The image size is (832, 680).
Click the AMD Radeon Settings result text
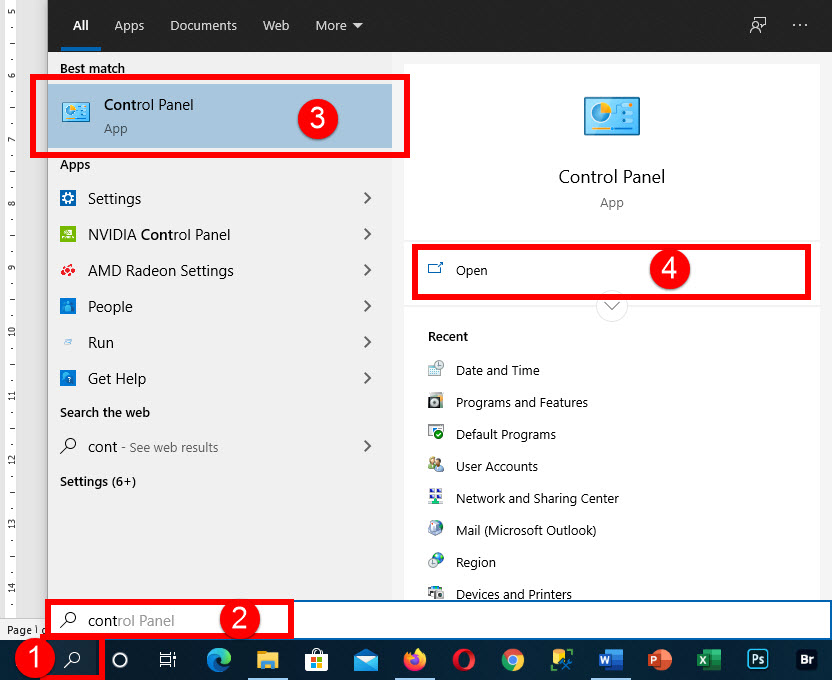click(161, 271)
